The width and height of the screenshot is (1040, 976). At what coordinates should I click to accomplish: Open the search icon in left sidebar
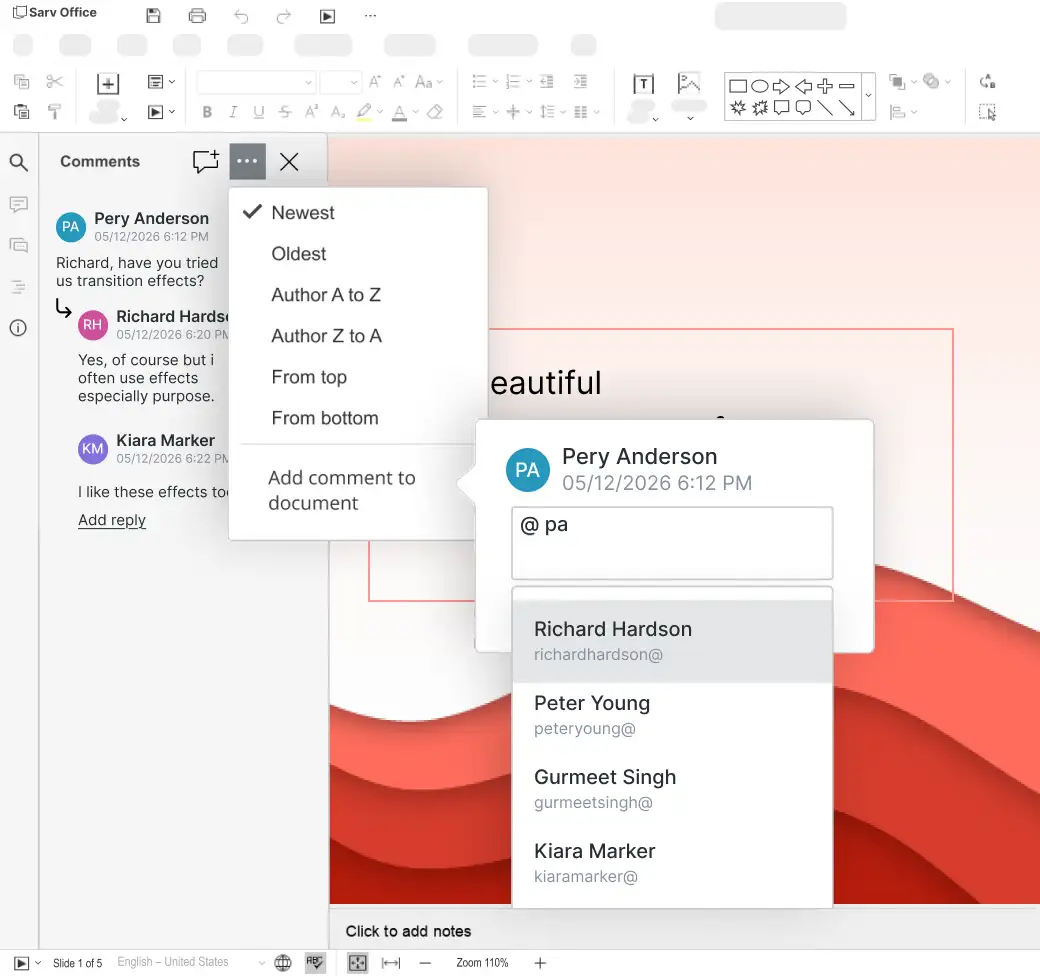18,162
